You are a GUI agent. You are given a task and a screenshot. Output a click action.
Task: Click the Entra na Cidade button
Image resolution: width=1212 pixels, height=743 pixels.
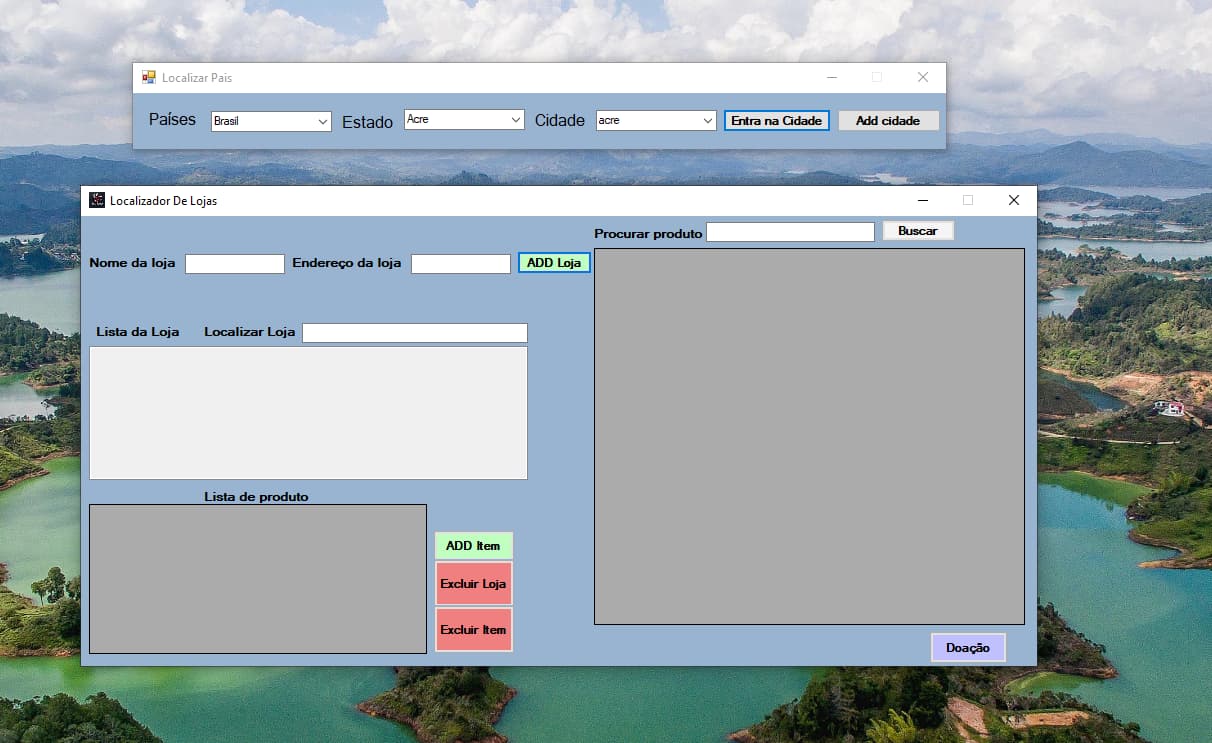[777, 120]
